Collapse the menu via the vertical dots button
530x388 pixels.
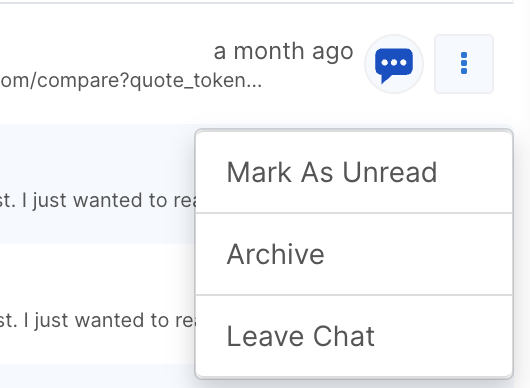click(x=464, y=64)
